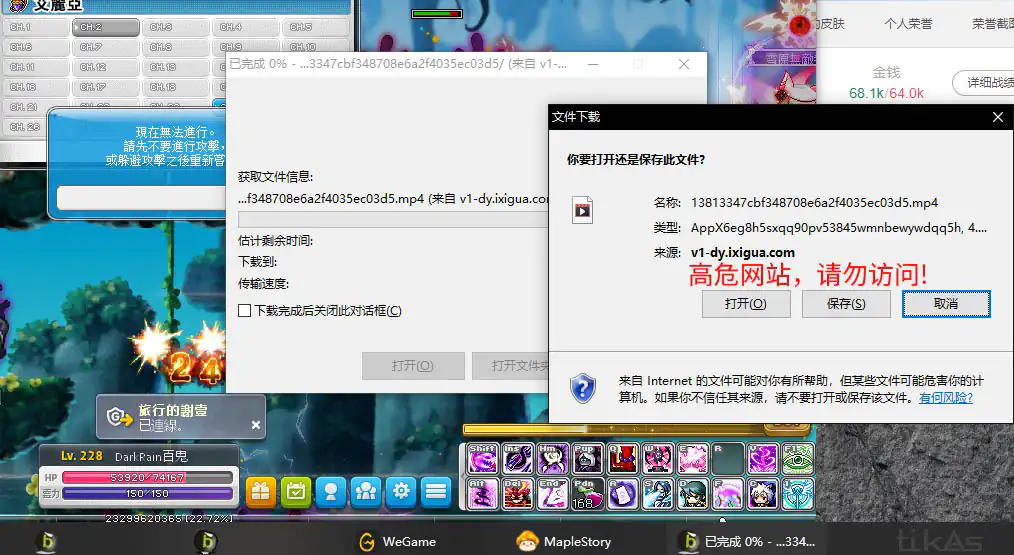Open the game settings gear icon
The height and width of the screenshot is (555, 1014).
tap(401, 491)
